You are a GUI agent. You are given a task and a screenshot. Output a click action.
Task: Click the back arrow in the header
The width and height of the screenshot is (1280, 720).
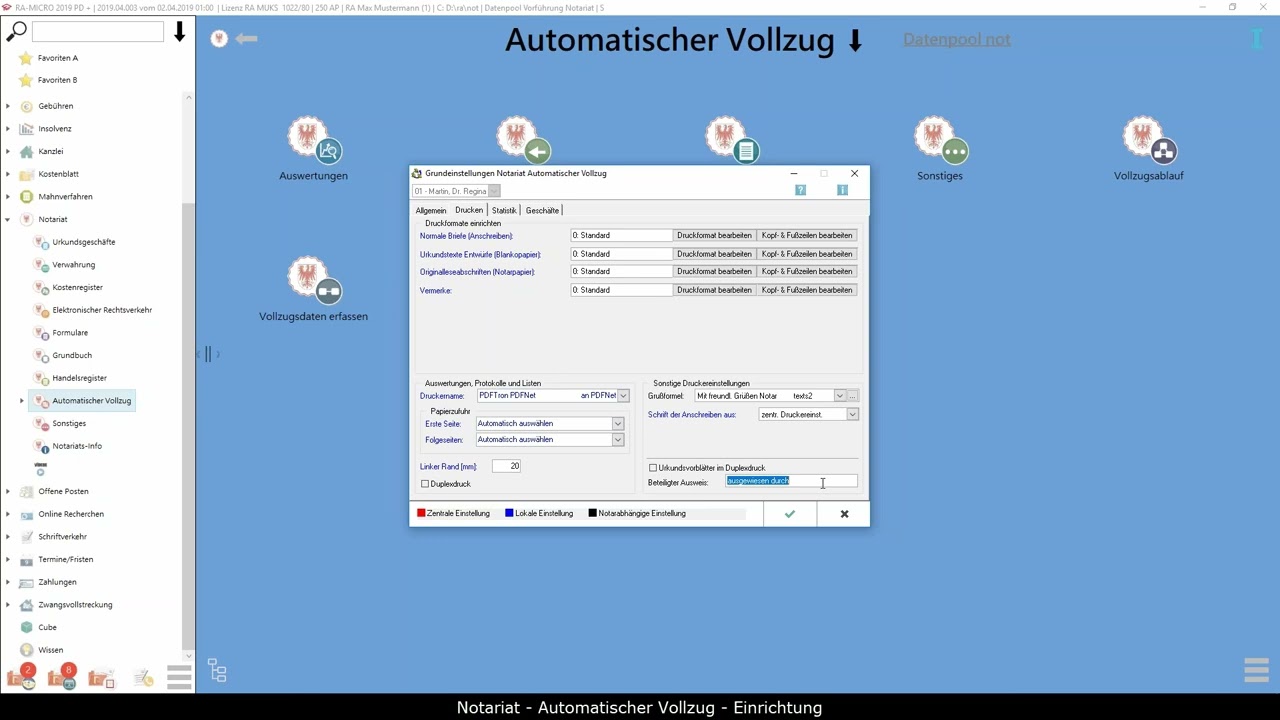pos(247,38)
